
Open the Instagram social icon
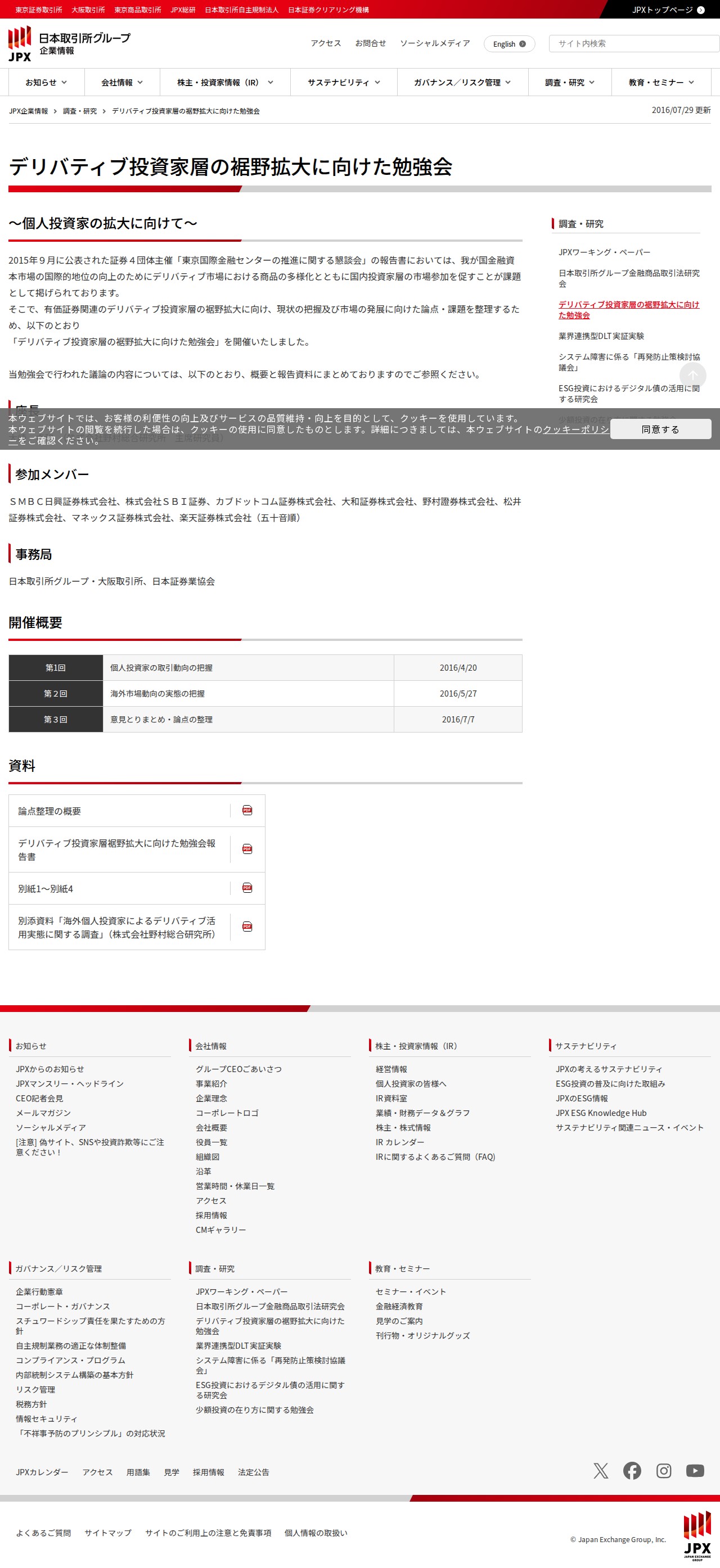coord(664,1471)
